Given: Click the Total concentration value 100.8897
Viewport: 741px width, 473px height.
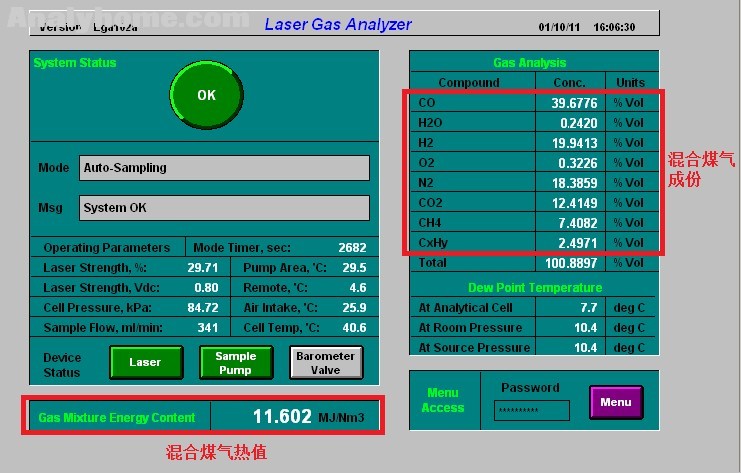Looking at the screenshot, I should [x=571, y=263].
